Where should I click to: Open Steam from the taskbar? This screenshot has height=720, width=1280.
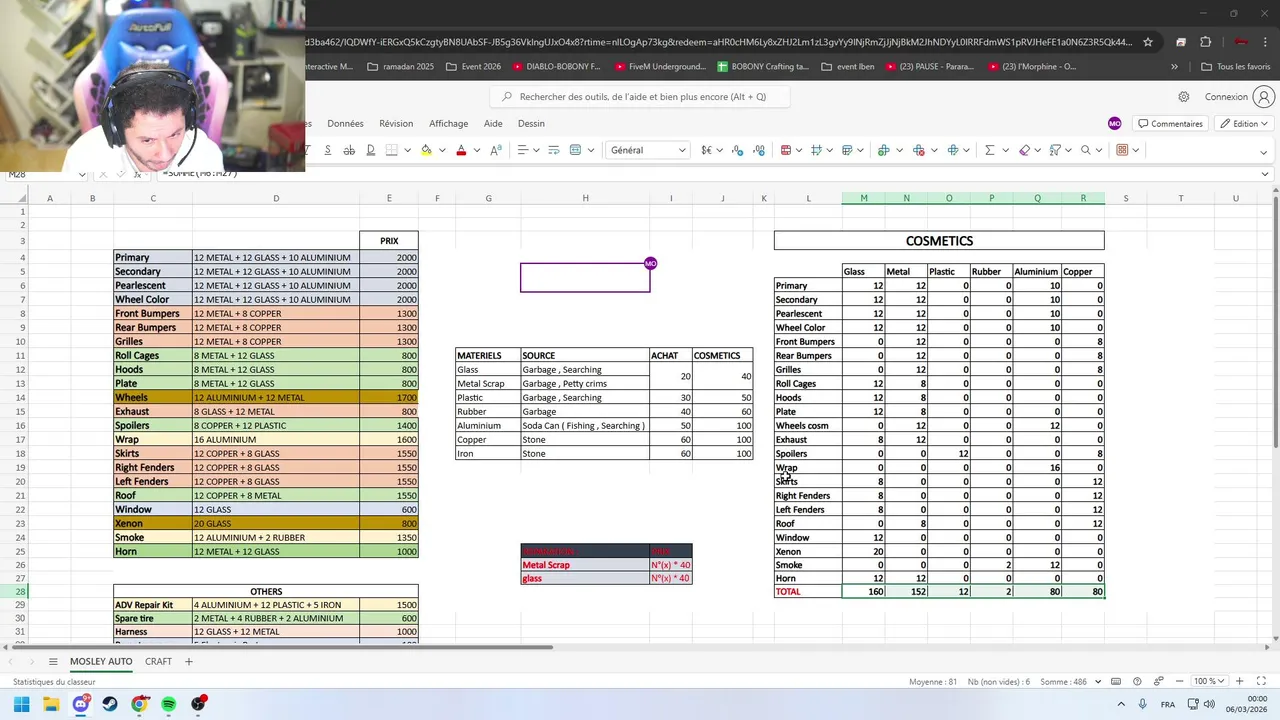point(110,704)
